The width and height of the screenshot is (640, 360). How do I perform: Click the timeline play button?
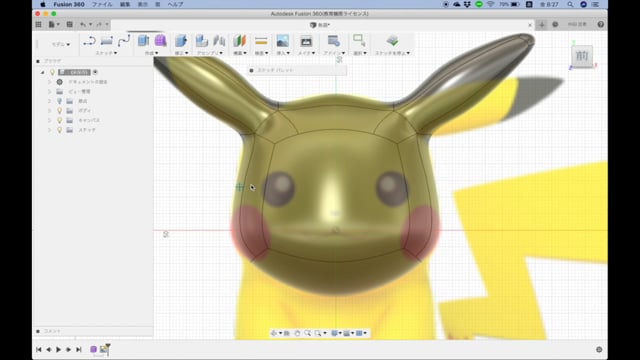(x=58, y=349)
